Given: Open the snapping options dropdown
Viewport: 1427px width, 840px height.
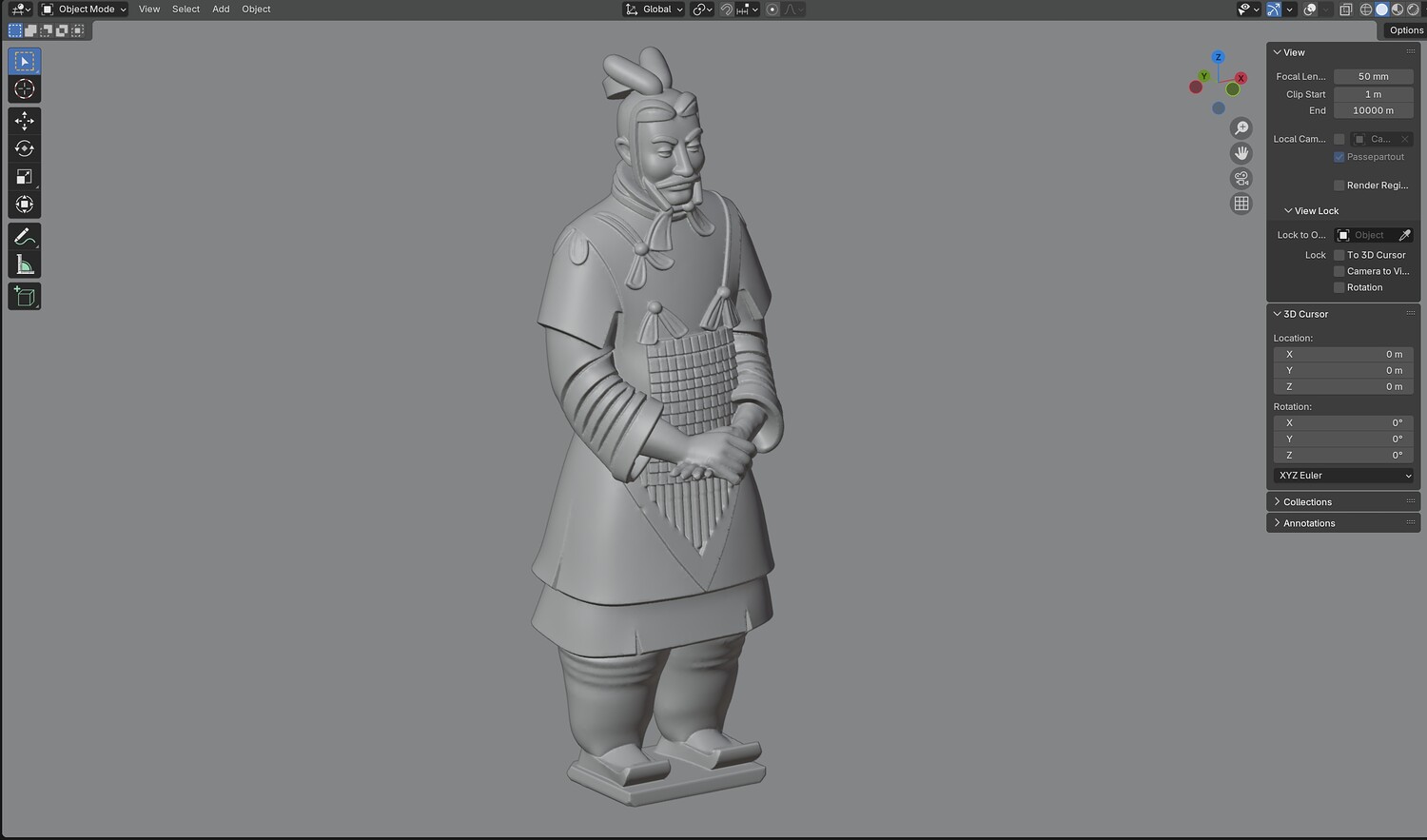Looking at the screenshot, I should pyautogui.click(x=748, y=10).
